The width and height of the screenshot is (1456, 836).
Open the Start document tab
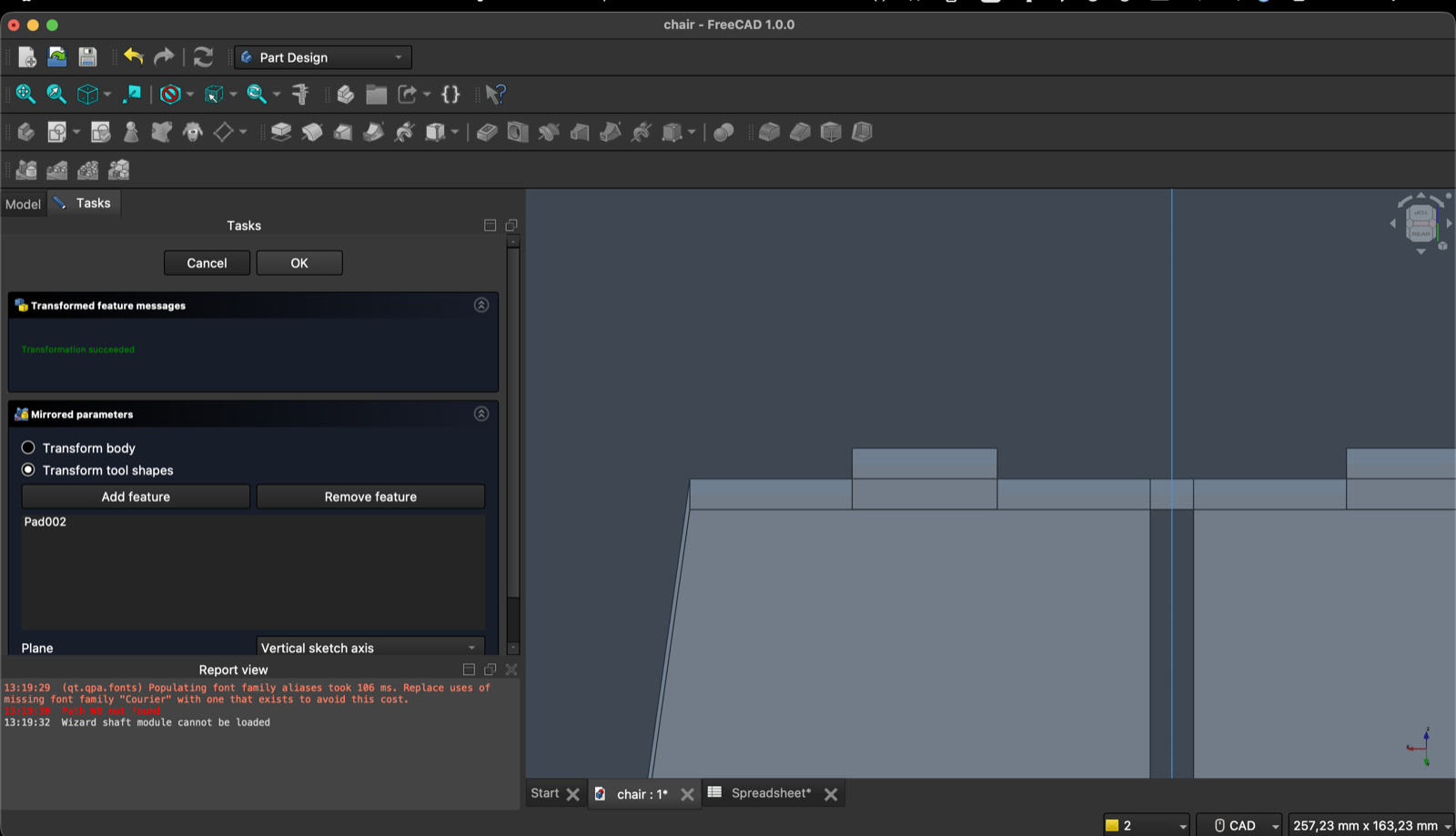[545, 793]
